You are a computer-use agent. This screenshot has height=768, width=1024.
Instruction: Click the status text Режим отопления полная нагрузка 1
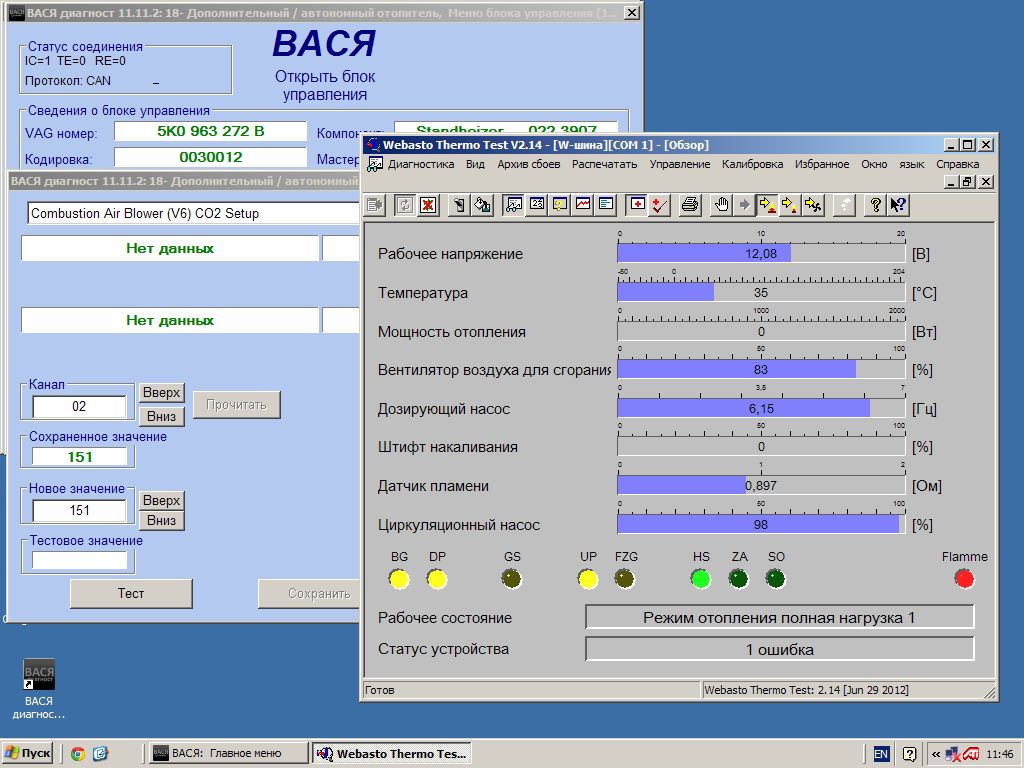(x=779, y=617)
